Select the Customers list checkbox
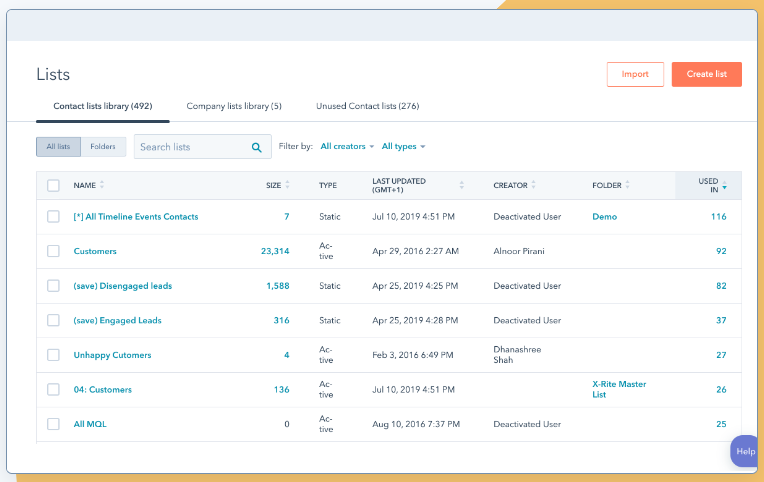Screen dimensions: 764x482 pyautogui.click(x=53, y=251)
